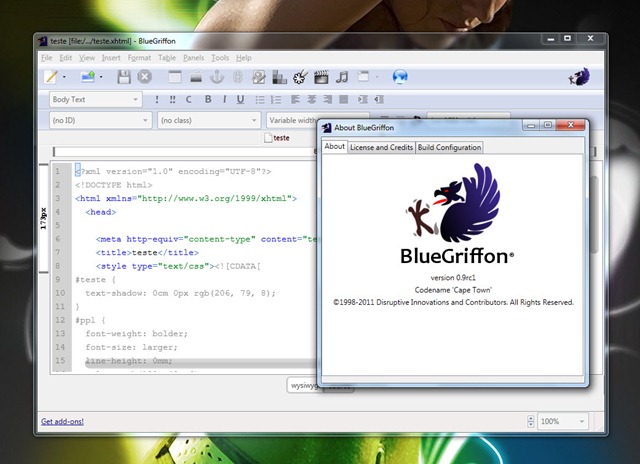Toggle italic formatting
640x464 pixels.
point(224,100)
